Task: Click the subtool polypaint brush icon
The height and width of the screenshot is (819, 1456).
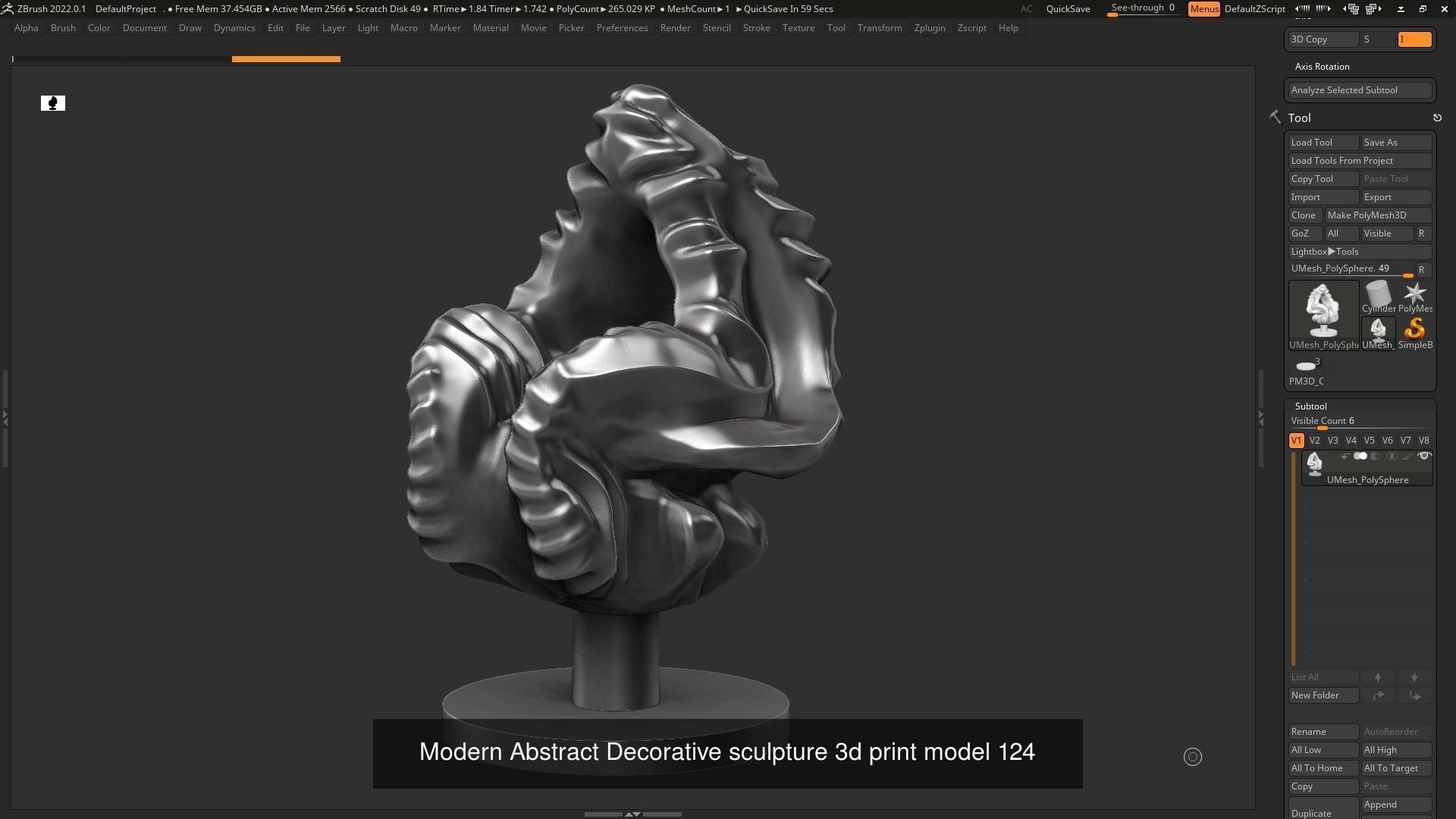Action: click(1407, 457)
